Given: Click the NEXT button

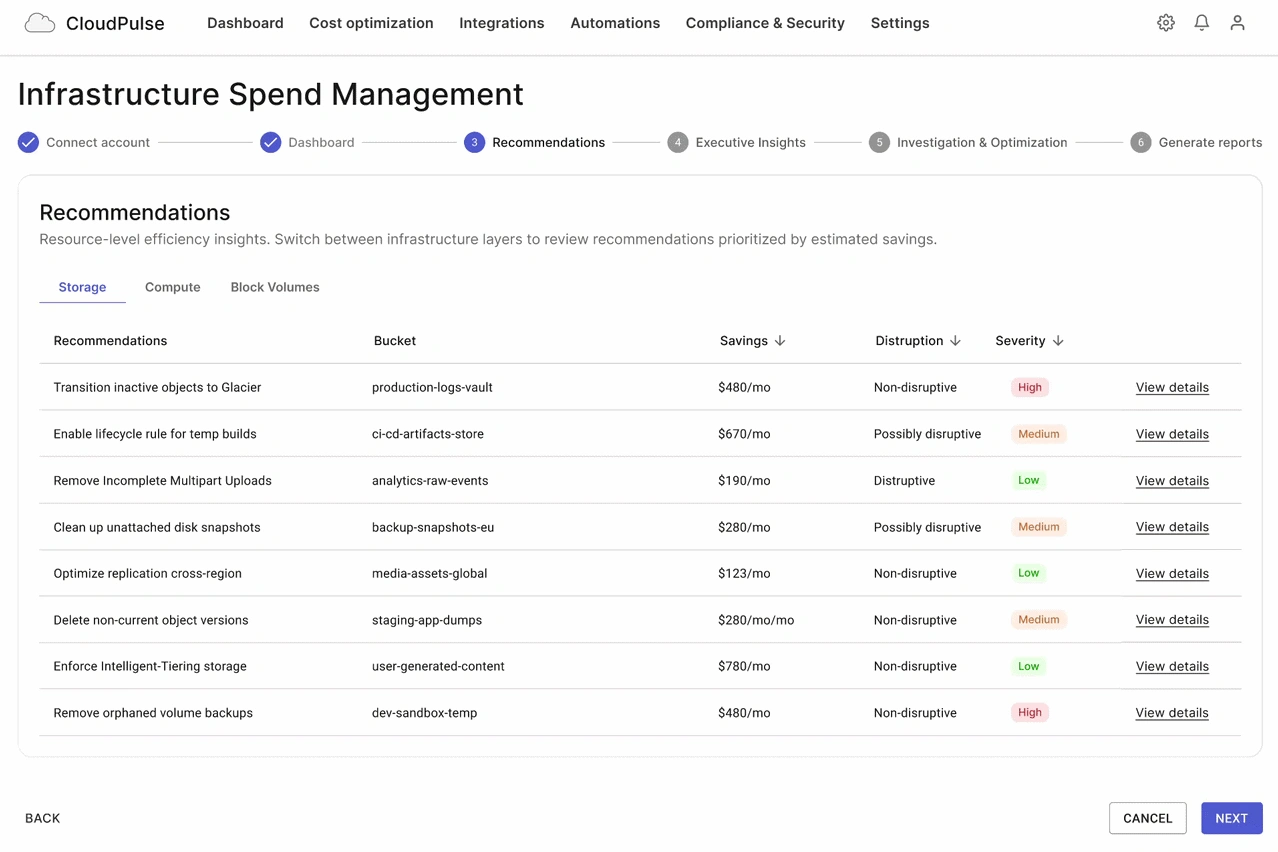Looking at the screenshot, I should [1232, 818].
